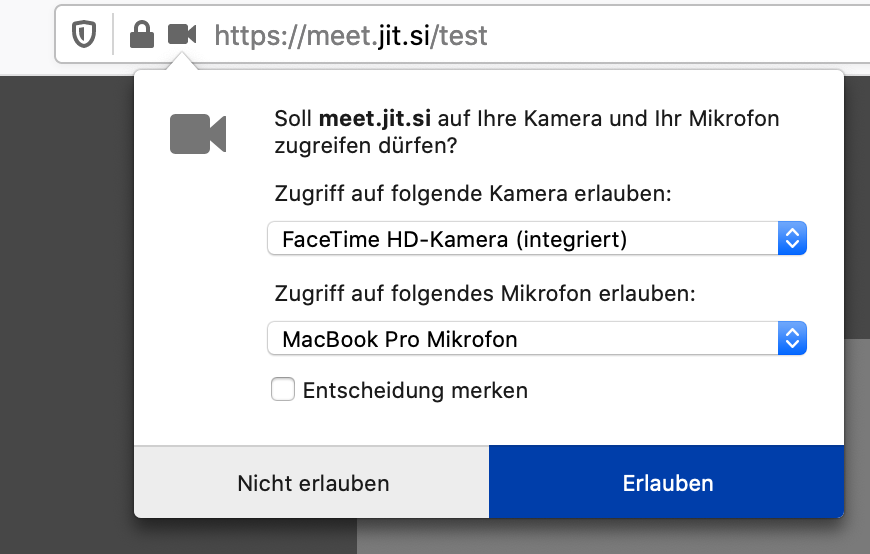
Task: Click the "Zugriff auf folgendes Mikrofon erlauben" label
Action: 484,294
